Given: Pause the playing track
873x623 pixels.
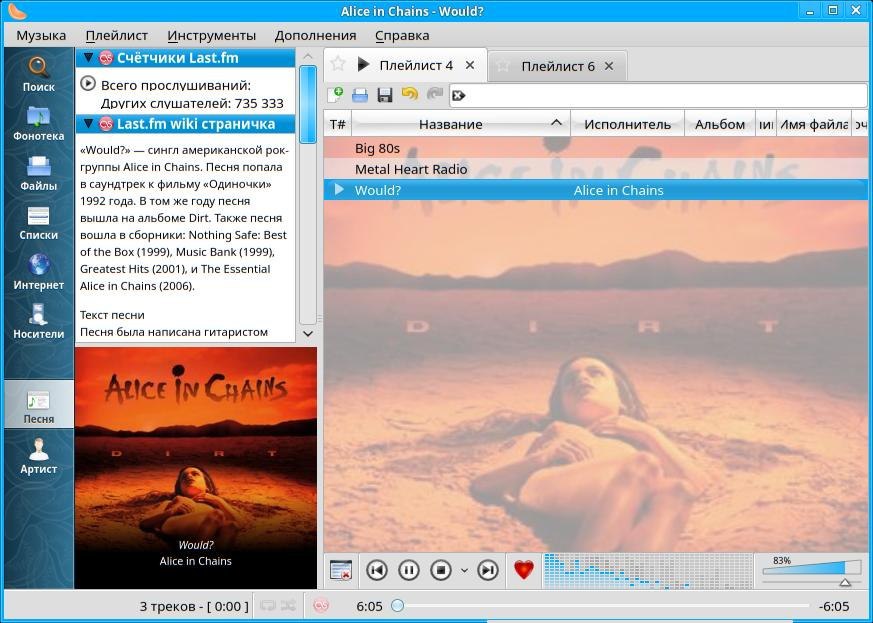Looking at the screenshot, I should pos(409,570).
